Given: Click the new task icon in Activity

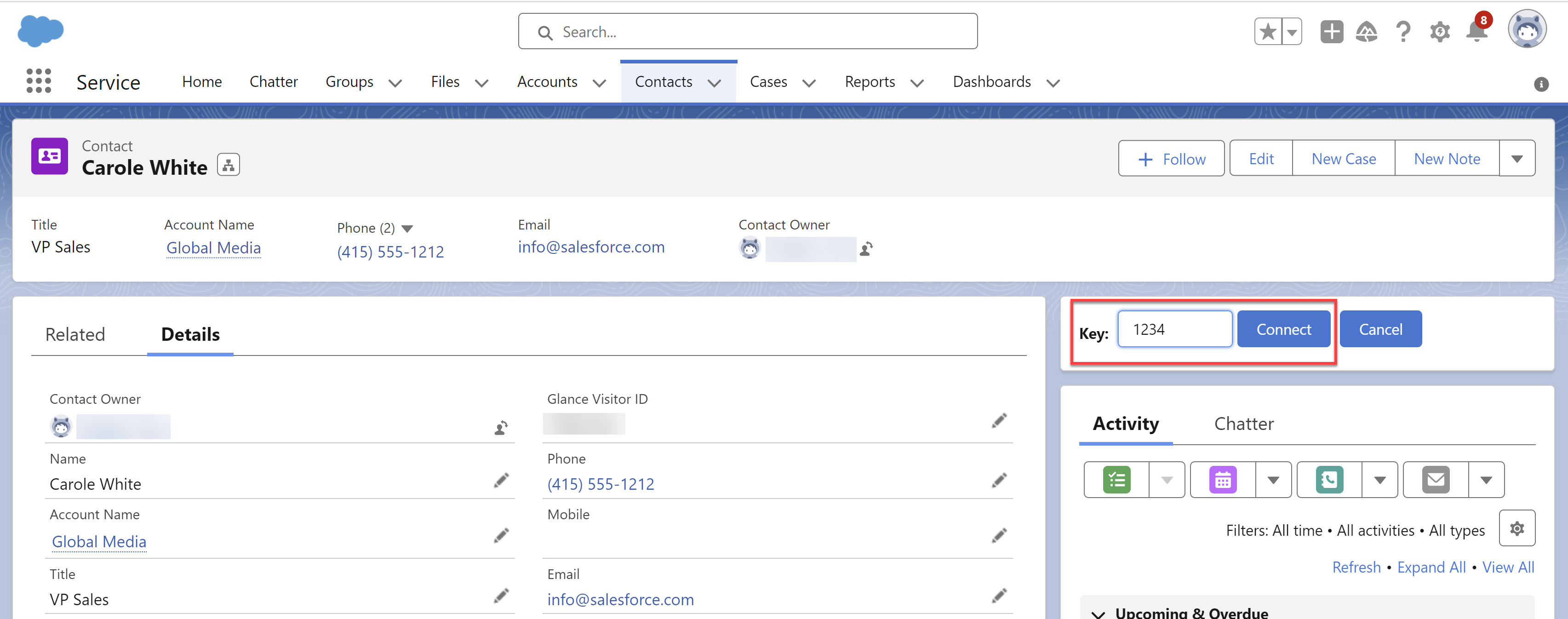Looking at the screenshot, I should tap(1116, 480).
